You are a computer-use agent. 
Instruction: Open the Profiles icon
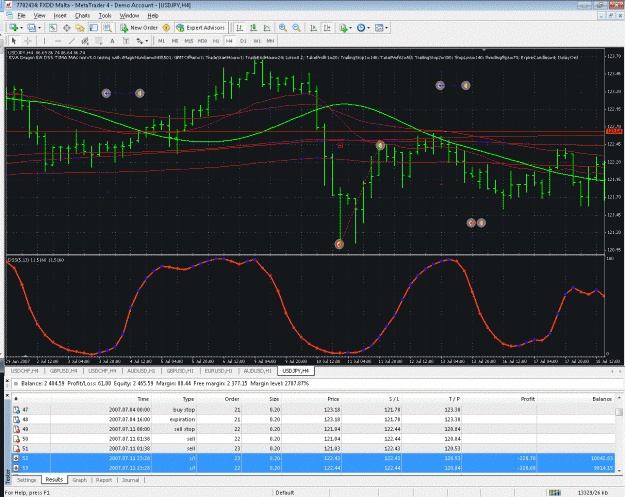(x=31, y=28)
